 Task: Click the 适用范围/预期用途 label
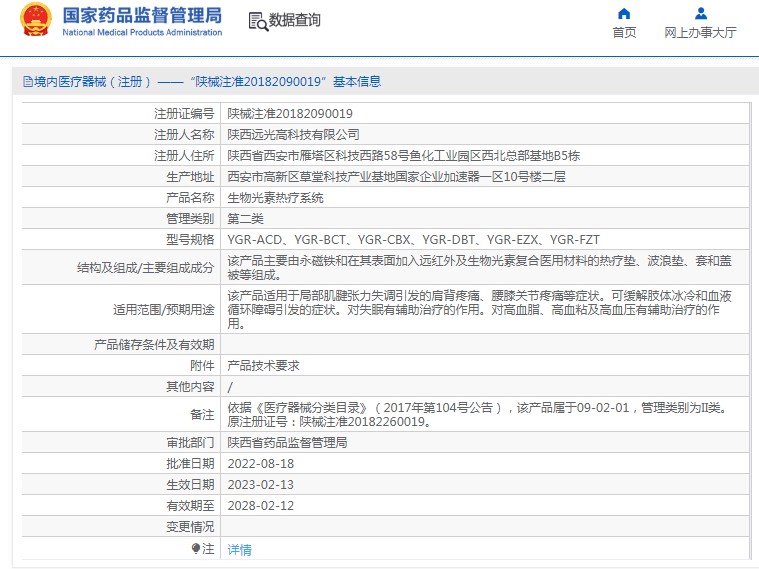tap(164, 309)
